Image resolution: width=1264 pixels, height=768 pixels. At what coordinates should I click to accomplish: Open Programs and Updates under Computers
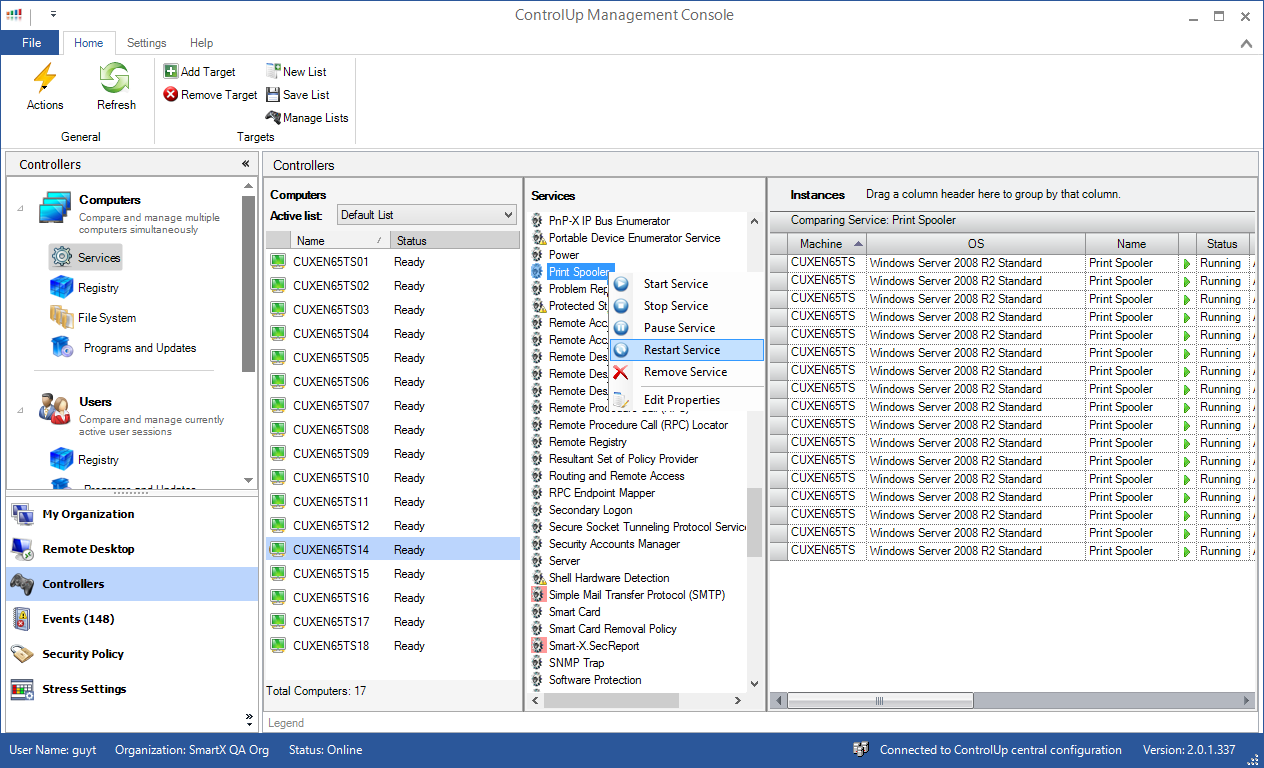[x=124, y=348]
